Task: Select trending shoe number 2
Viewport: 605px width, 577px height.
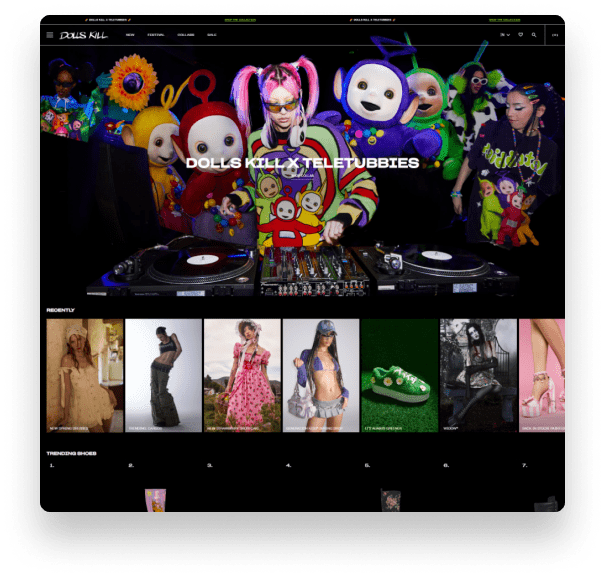Action: coord(155,500)
